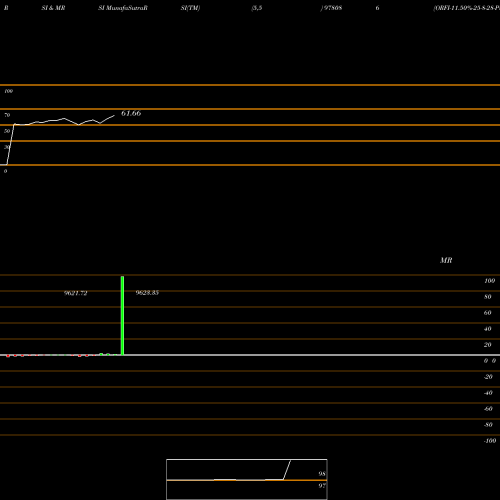This screenshot has width=500, height=500.
Task: Click the -20 axis label of the MR chart
Action: (x=488, y=377)
